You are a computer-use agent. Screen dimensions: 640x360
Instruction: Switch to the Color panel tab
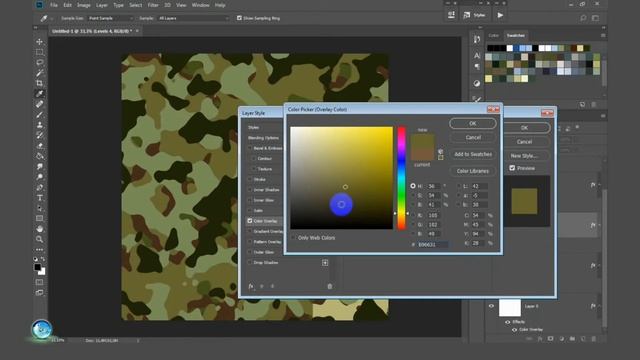pyautogui.click(x=494, y=36)
